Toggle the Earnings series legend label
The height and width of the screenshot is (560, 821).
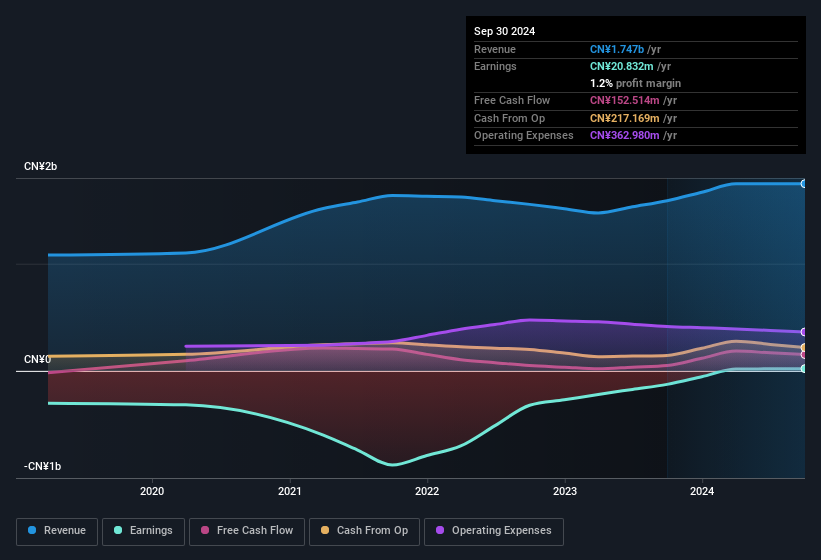(x=151, y=531)
